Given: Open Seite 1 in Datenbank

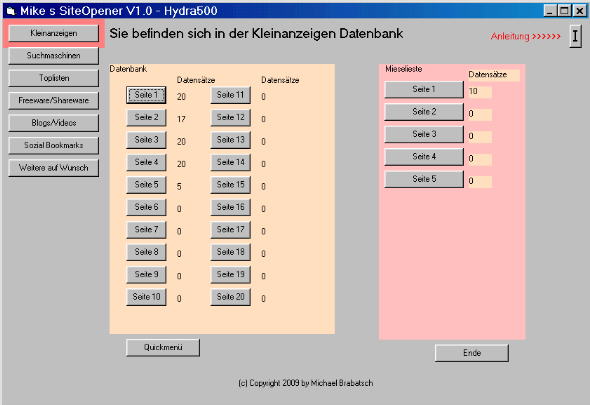Looking at the screenshot, I should click(x=146, y=95).
